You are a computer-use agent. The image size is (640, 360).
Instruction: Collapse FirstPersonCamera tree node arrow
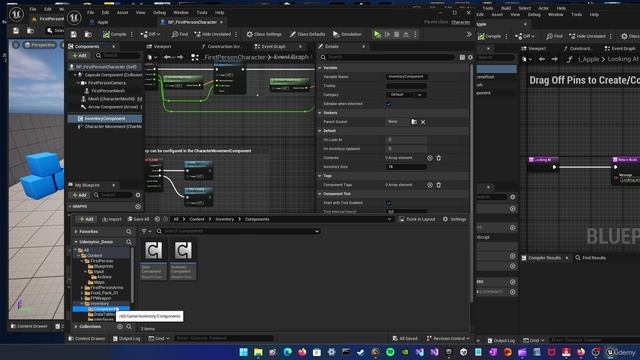coord(78,83)
